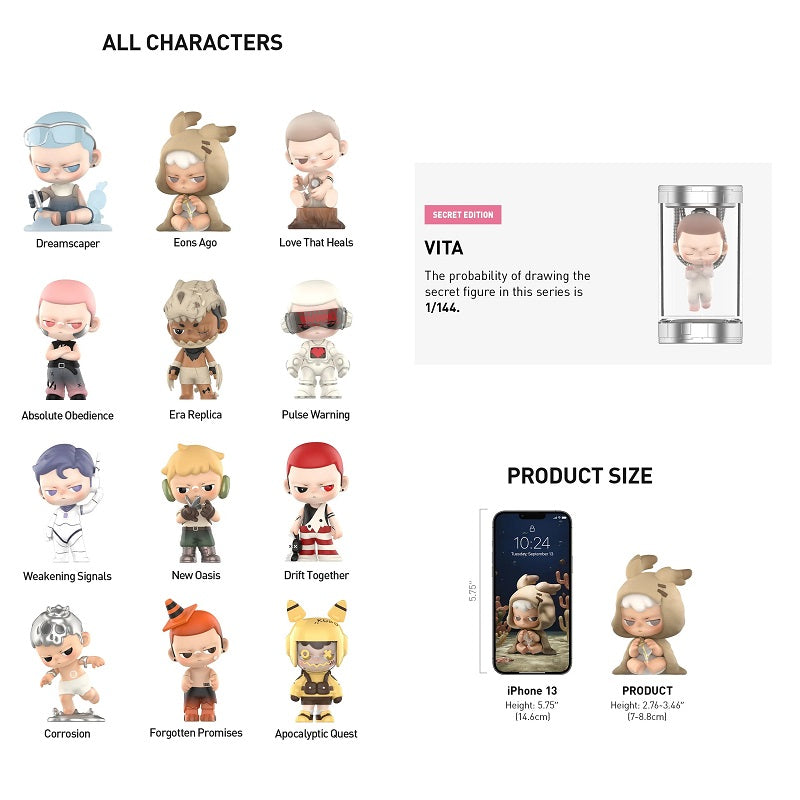Viewport: 800px width, 800px height.
Task: Choose the Apocalyptic Quest yellow helmet figure
Action: click(316, 661)
